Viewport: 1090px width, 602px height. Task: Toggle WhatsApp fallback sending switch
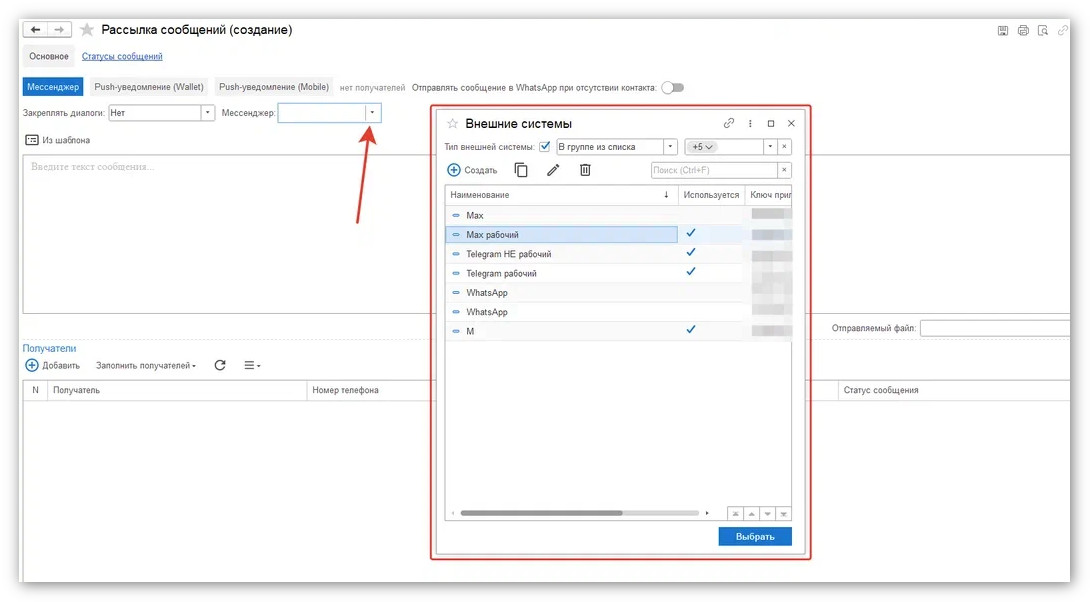[x=673, y=87]
